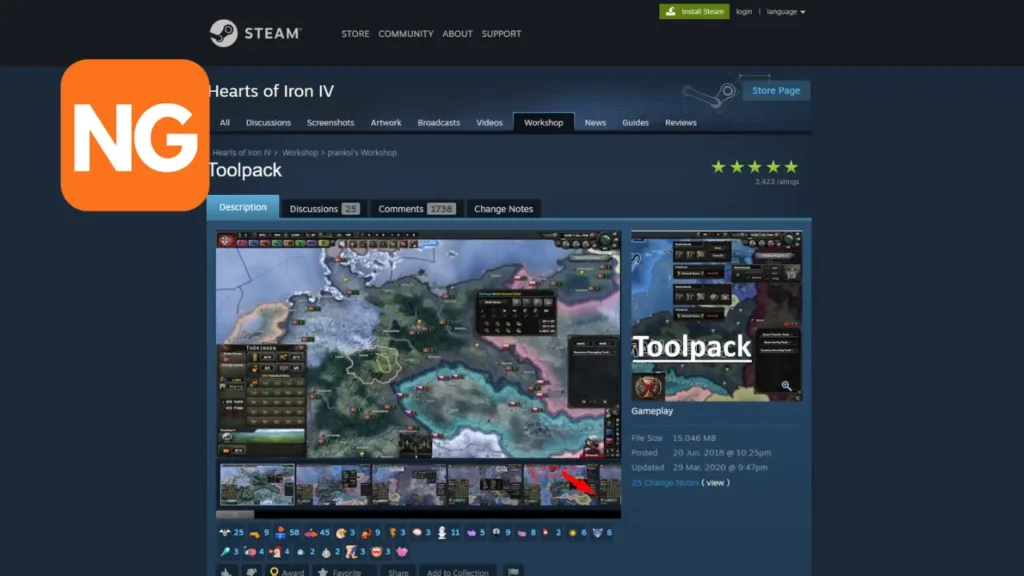The image size is (1024, 576).
Task: Click the 25 Change Notes link
Action: coord(665,483)
